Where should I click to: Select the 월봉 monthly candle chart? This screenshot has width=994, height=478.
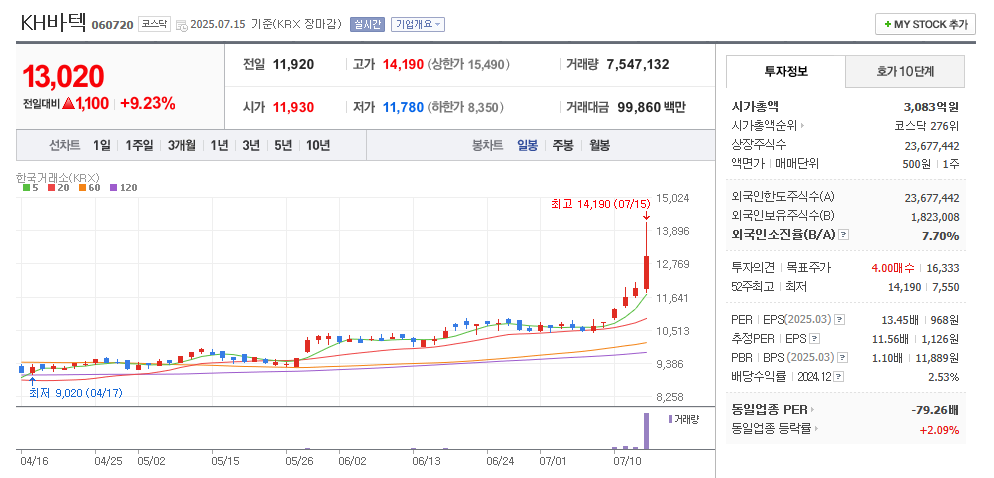click(x=600, y=145)
